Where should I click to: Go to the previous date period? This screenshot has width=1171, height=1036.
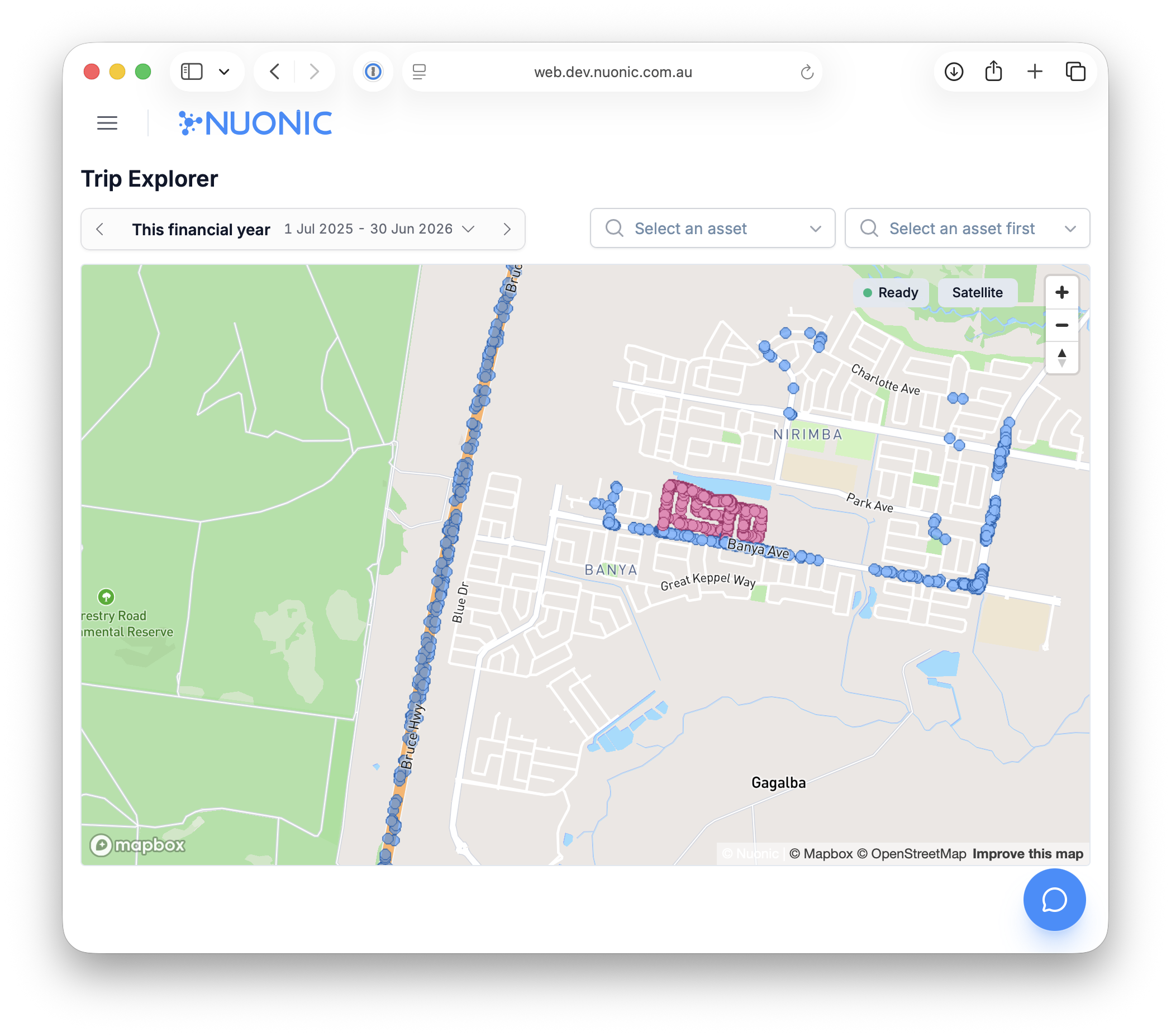(x=99, y=229)
